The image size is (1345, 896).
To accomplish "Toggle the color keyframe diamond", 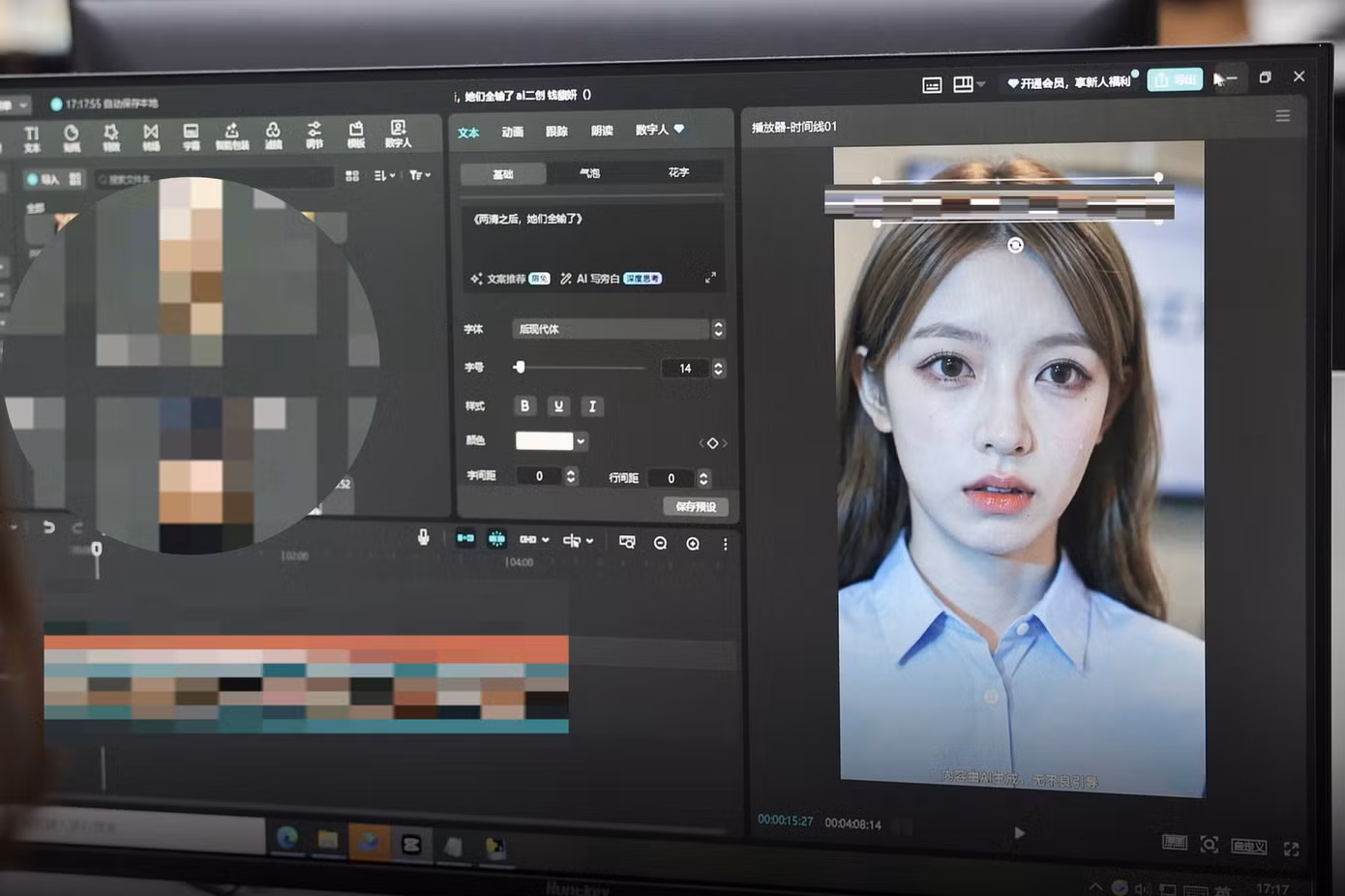I will click(x=712, y=443).
